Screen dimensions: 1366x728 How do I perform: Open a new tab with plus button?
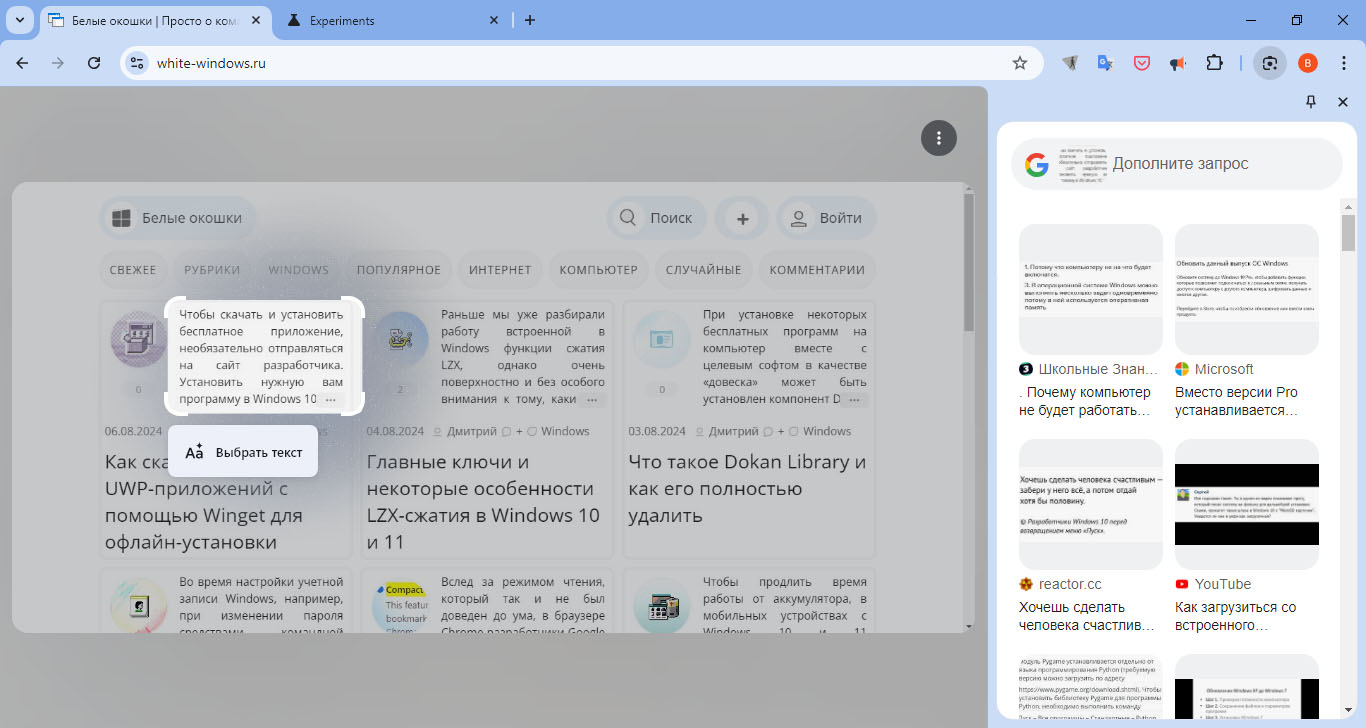[x=530, y=20]
